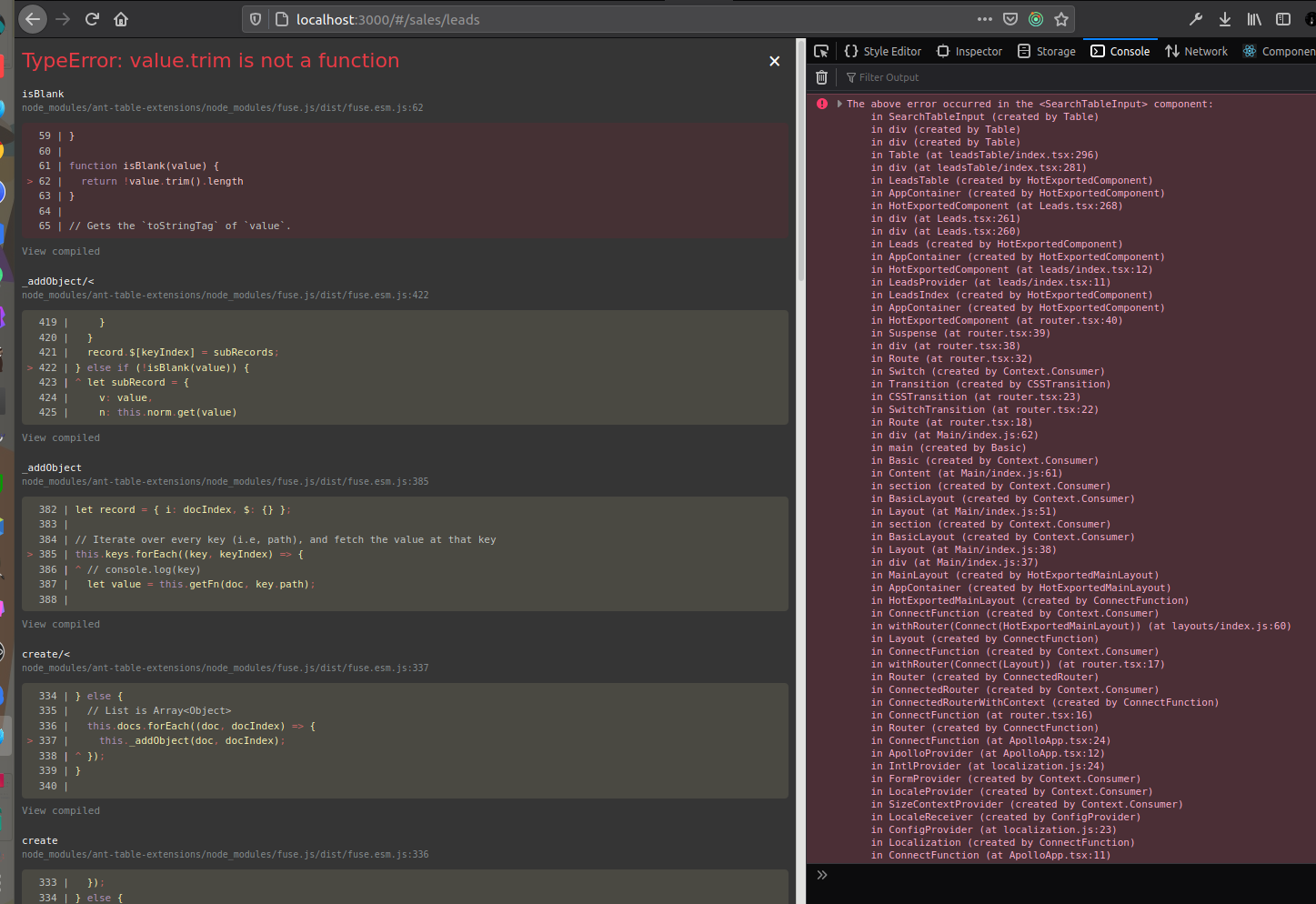This screenshot has height=904, width=1316.
Task: Open the wrench developer tools icon
Action: pyautogui.click(x=1196, y=19)
